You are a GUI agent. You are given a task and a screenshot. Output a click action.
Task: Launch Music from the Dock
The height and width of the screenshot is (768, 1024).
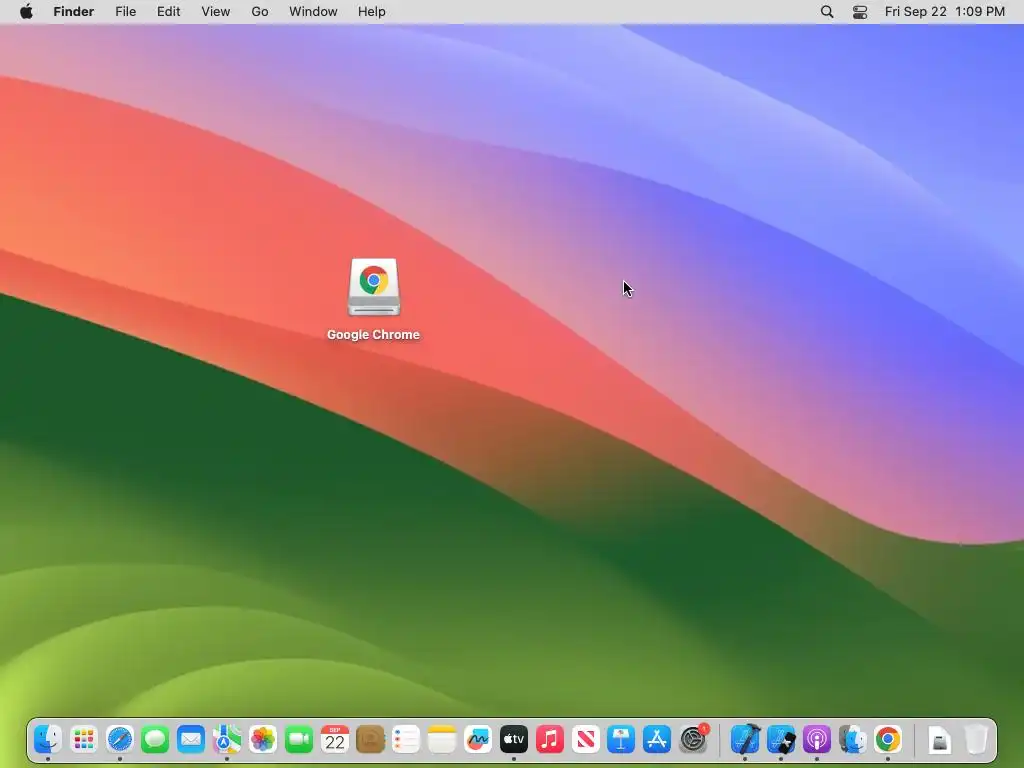pos(550,739)
